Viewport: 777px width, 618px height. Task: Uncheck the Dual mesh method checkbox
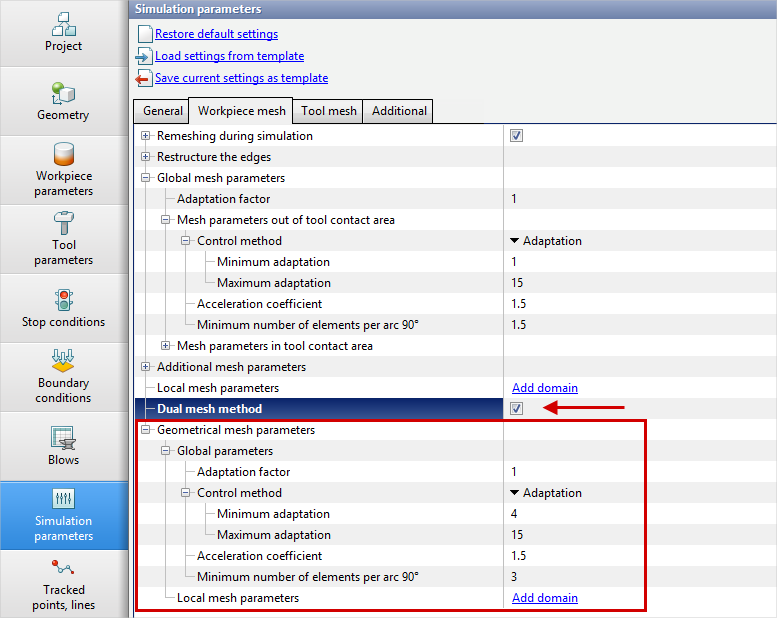pyautogui.click(x=516, y=408)
